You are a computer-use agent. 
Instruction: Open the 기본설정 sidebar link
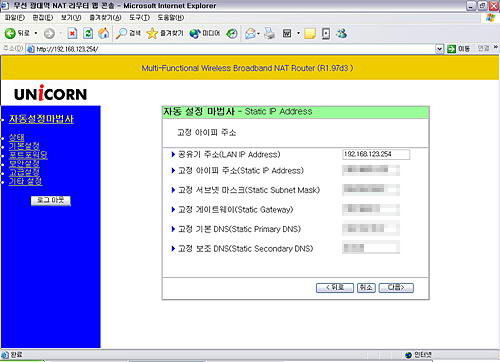pos(24,146)
